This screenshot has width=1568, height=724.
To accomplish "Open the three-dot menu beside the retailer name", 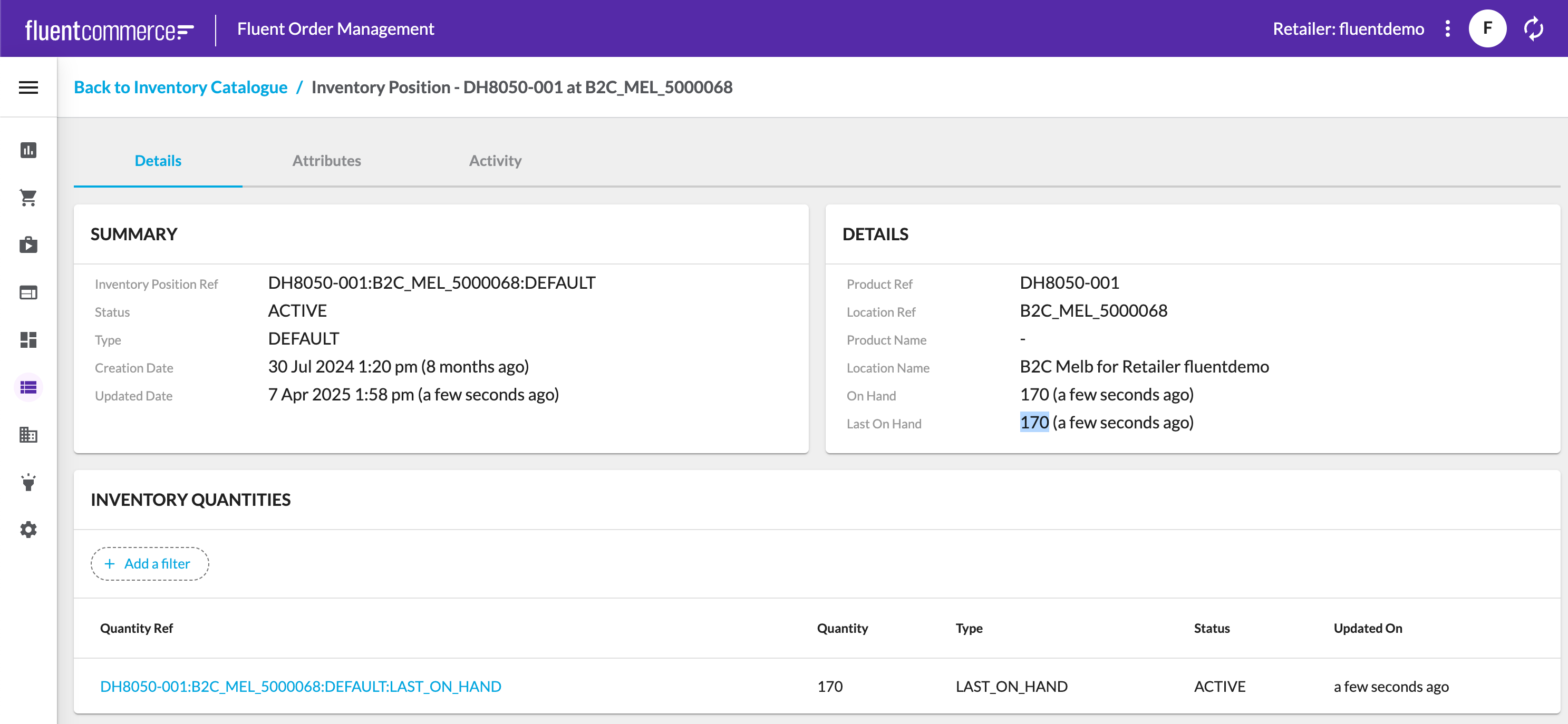I will point(1447,28).
